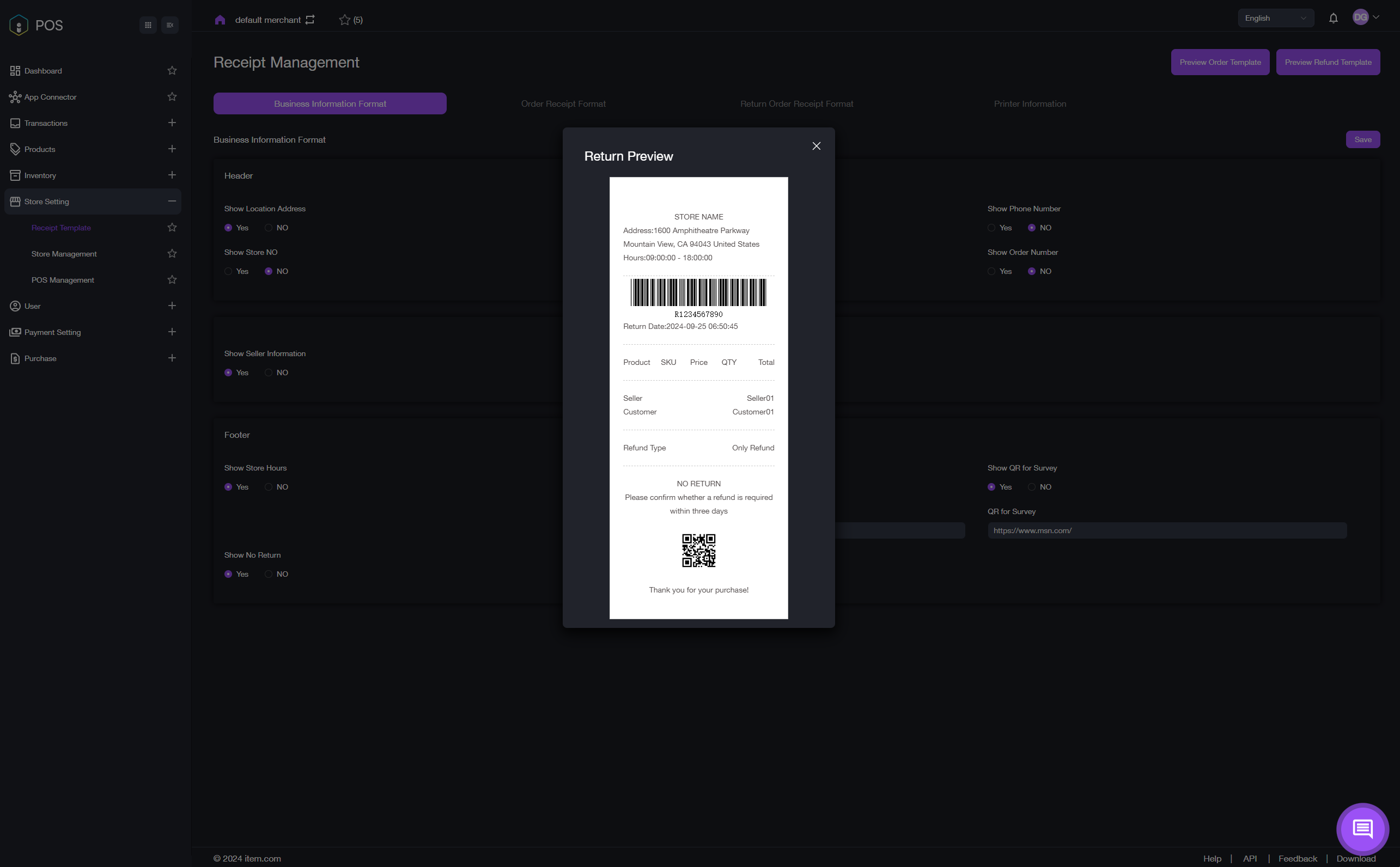Open the Printer Information tab

[x=1030, y=103]
